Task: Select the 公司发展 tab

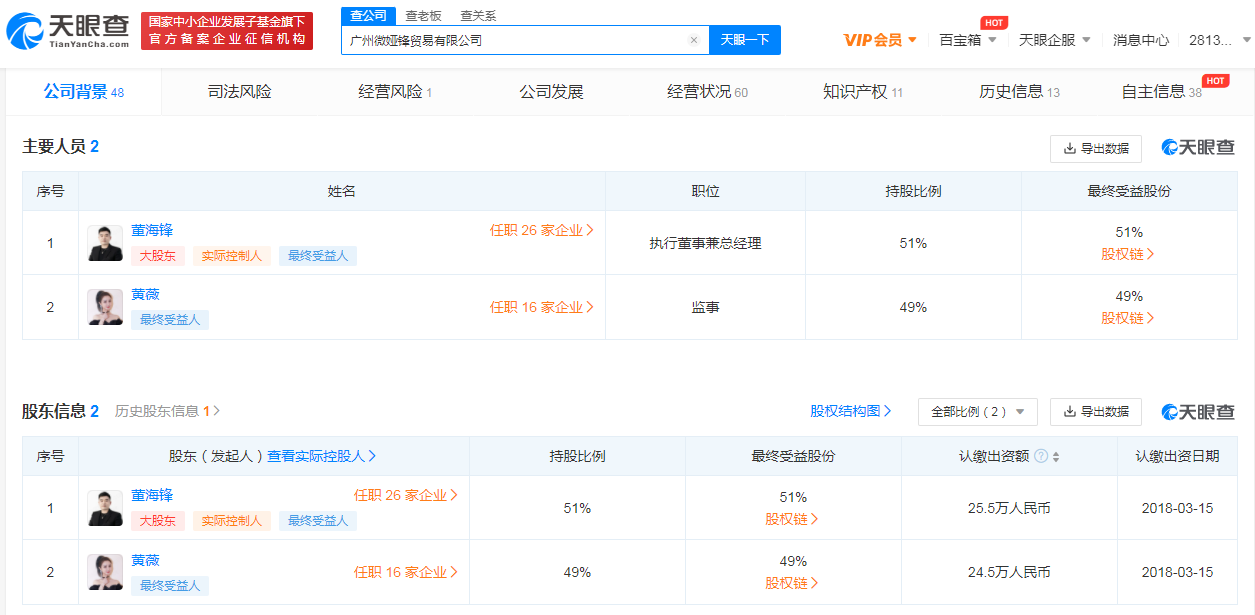Action: coord(551,92)
